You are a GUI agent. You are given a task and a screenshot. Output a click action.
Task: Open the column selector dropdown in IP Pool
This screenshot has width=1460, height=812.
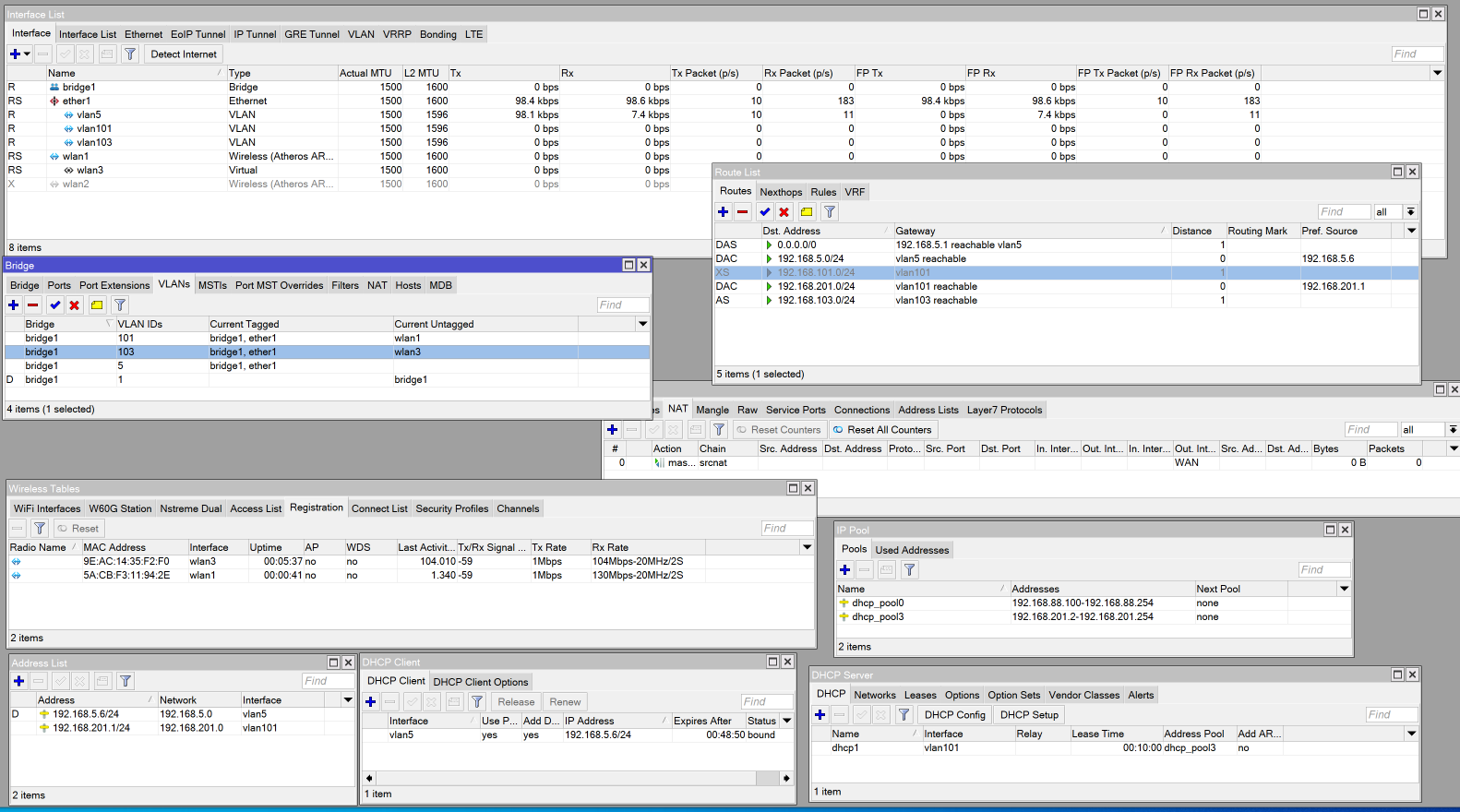[1344, 589]
